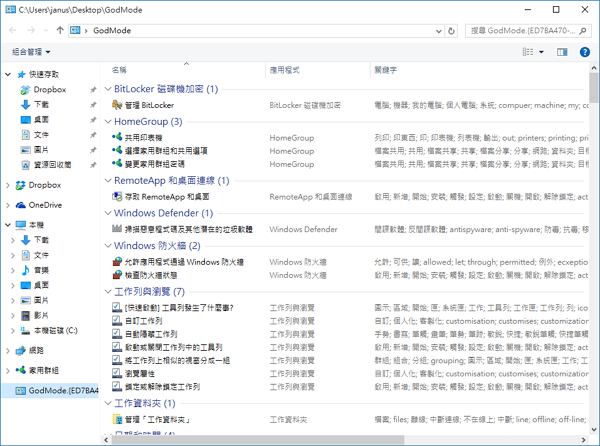This screenshot has width=600, height=446.
Task: Select Dropbox under Quick access in the sidebar
Action: 49,90
